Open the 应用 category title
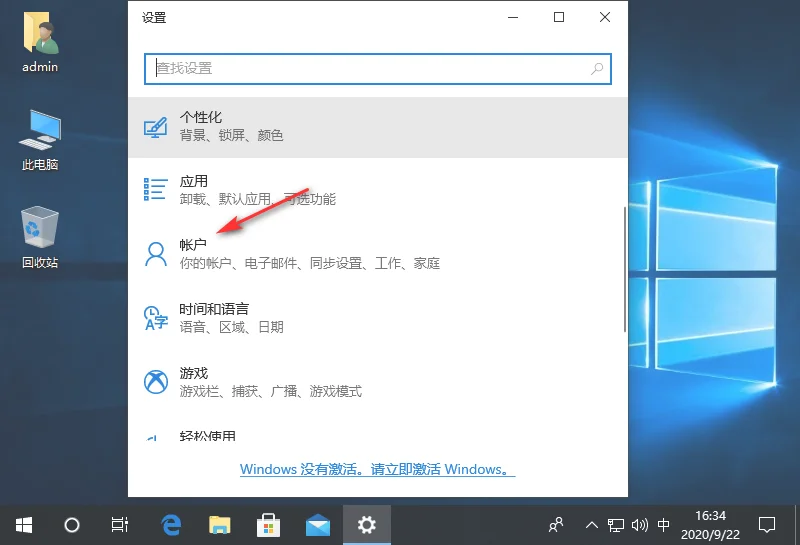800x545 pixels. [x=193, y=181]
